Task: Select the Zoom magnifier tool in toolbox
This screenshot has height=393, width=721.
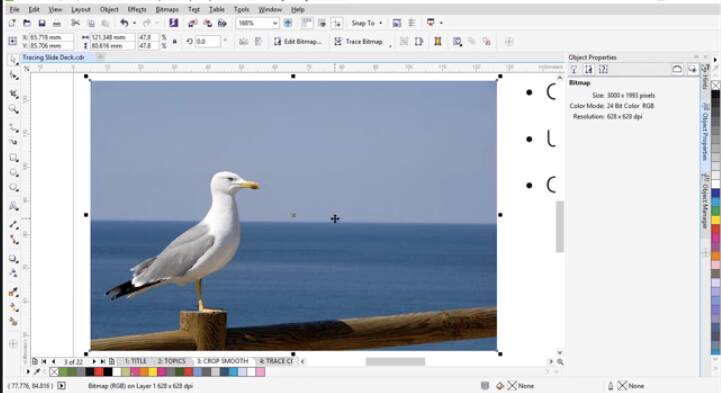Action: pyautogui.click(x=13, y=109)
